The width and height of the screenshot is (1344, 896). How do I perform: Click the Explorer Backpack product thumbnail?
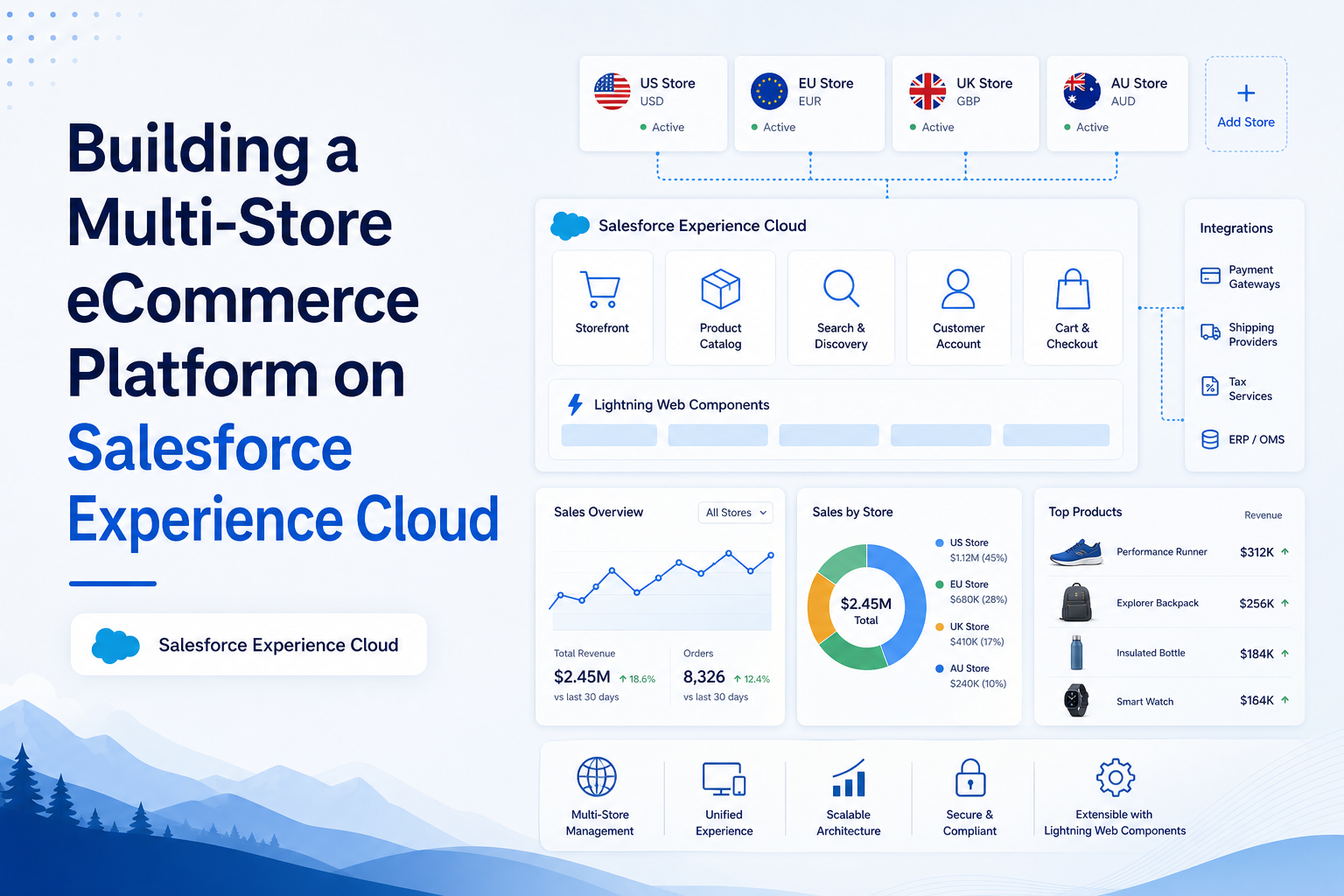coord(1076,603)
